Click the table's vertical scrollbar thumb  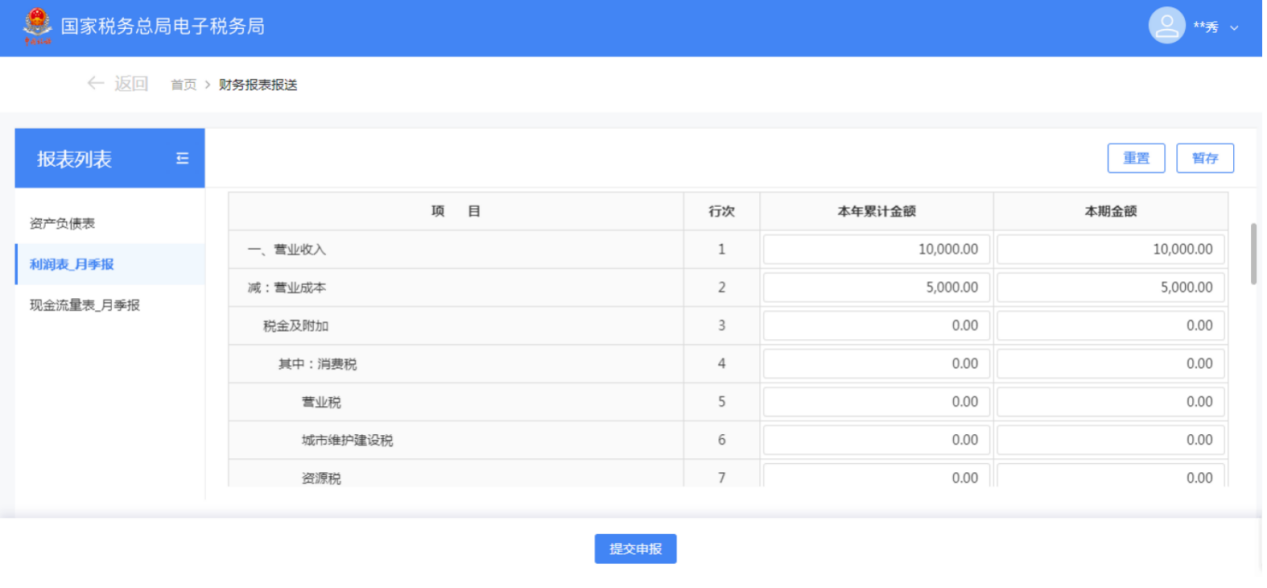coord(1255,254)
